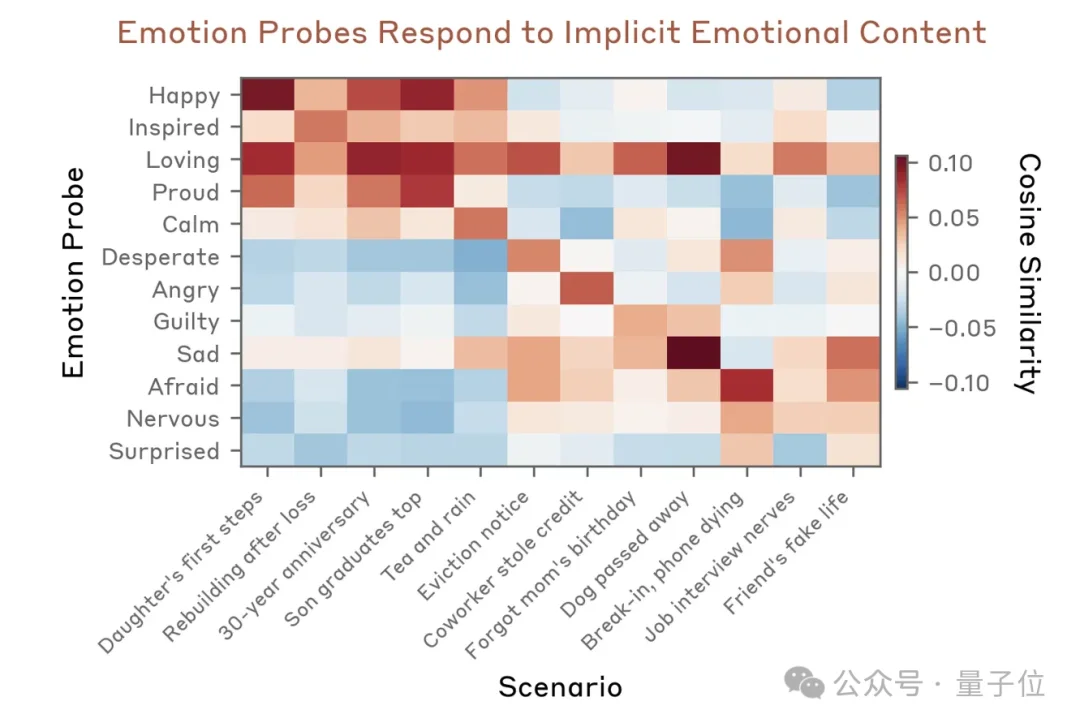
Task: Click the Happy row label
Action: coord(185,95)
